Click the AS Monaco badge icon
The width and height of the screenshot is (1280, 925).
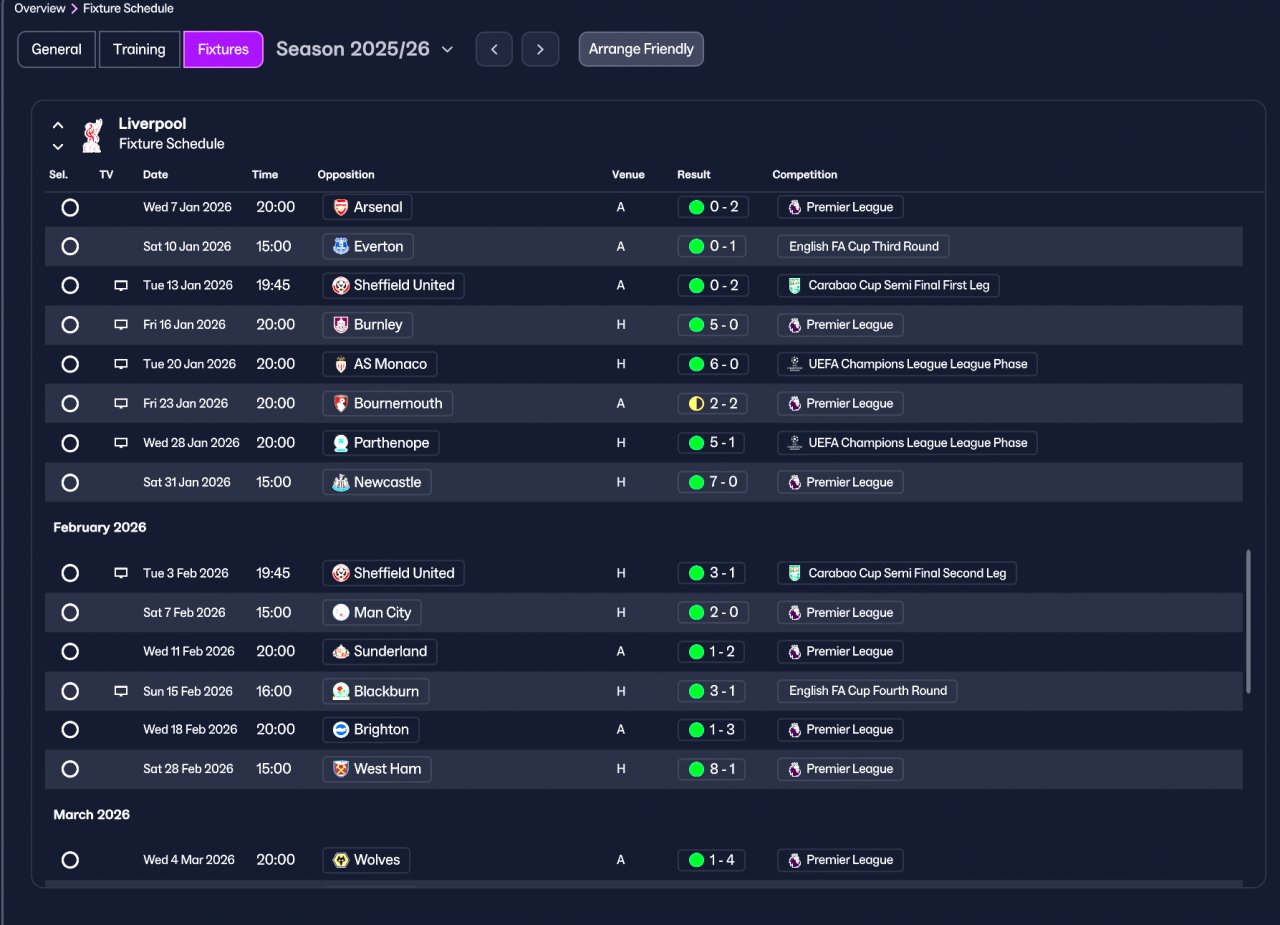click(x=341, y=364)
